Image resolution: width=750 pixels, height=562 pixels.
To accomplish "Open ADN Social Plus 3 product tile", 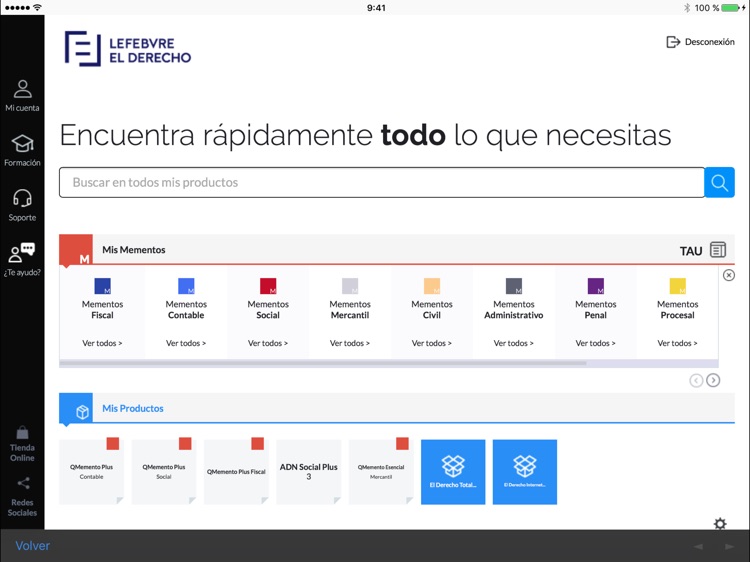I will (309, 472).
